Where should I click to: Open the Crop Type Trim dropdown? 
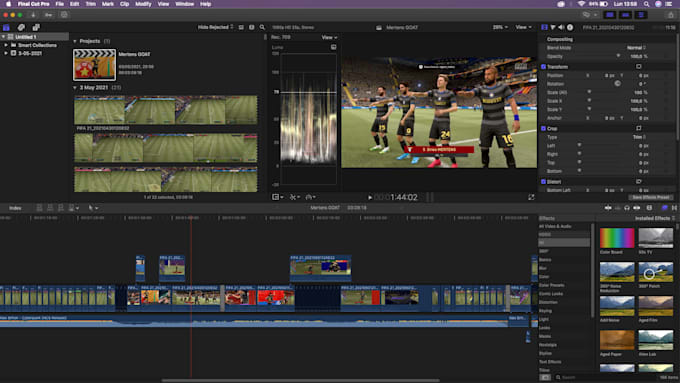point(639,137)
